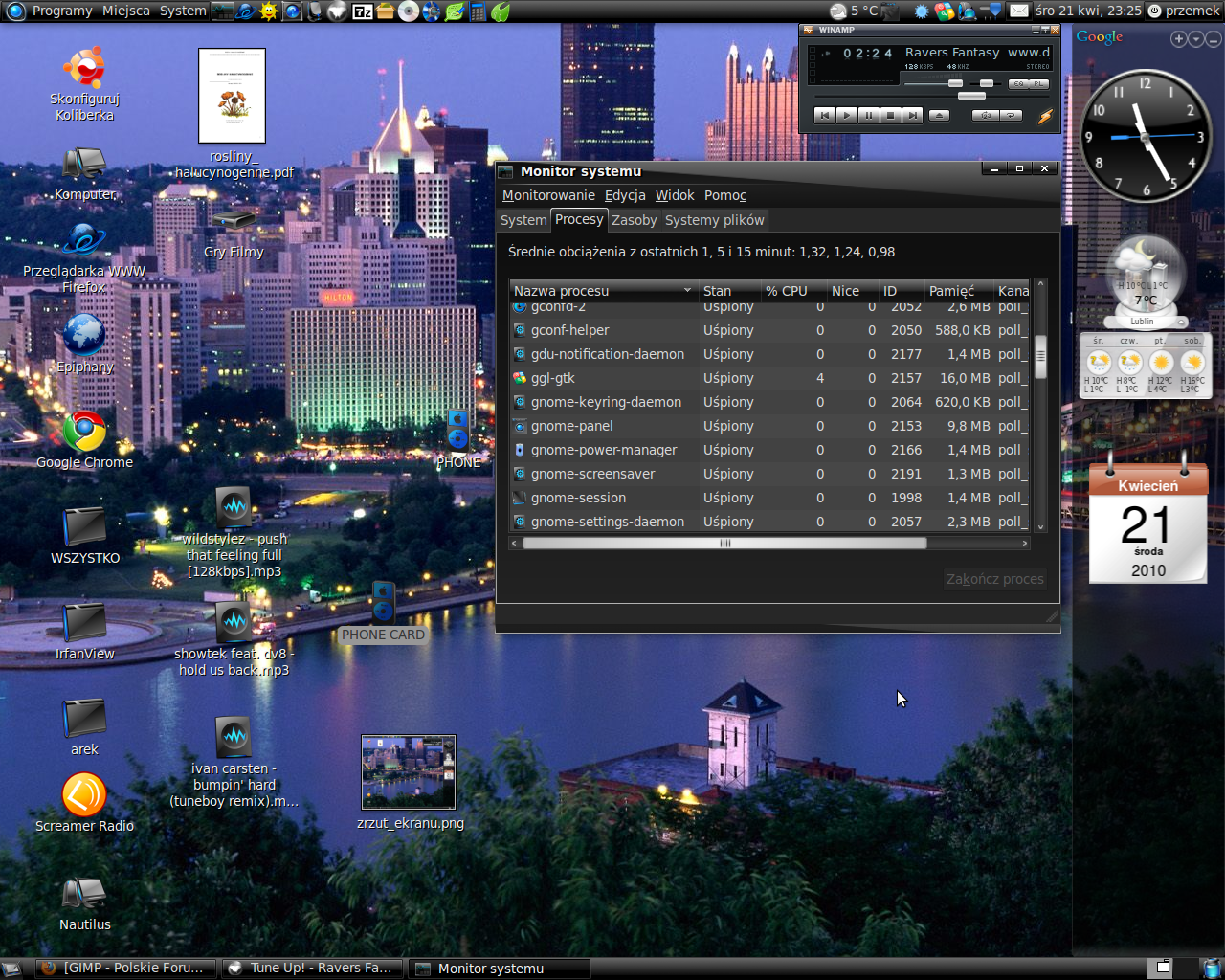The height and width of the screenshot is (980, 1225).
Task: Open the mail envelope indicator in panel
Action: (x=1018, y=11)
